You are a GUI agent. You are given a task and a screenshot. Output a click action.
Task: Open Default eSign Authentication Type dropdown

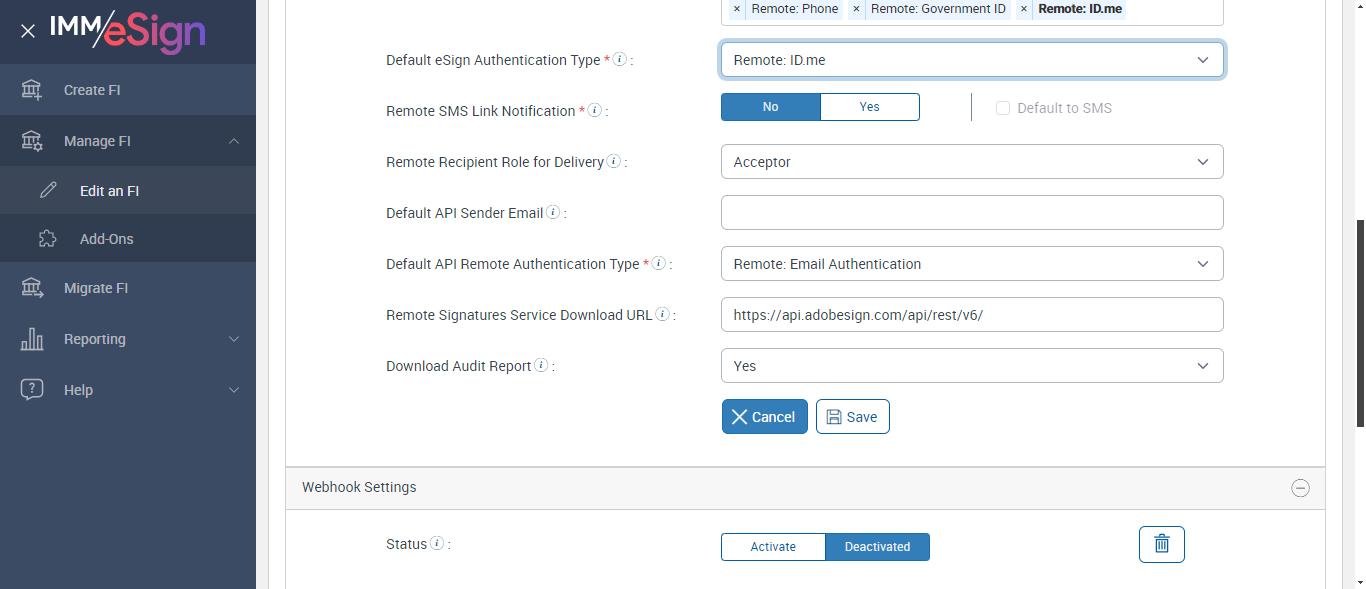(x=971, y=60)
